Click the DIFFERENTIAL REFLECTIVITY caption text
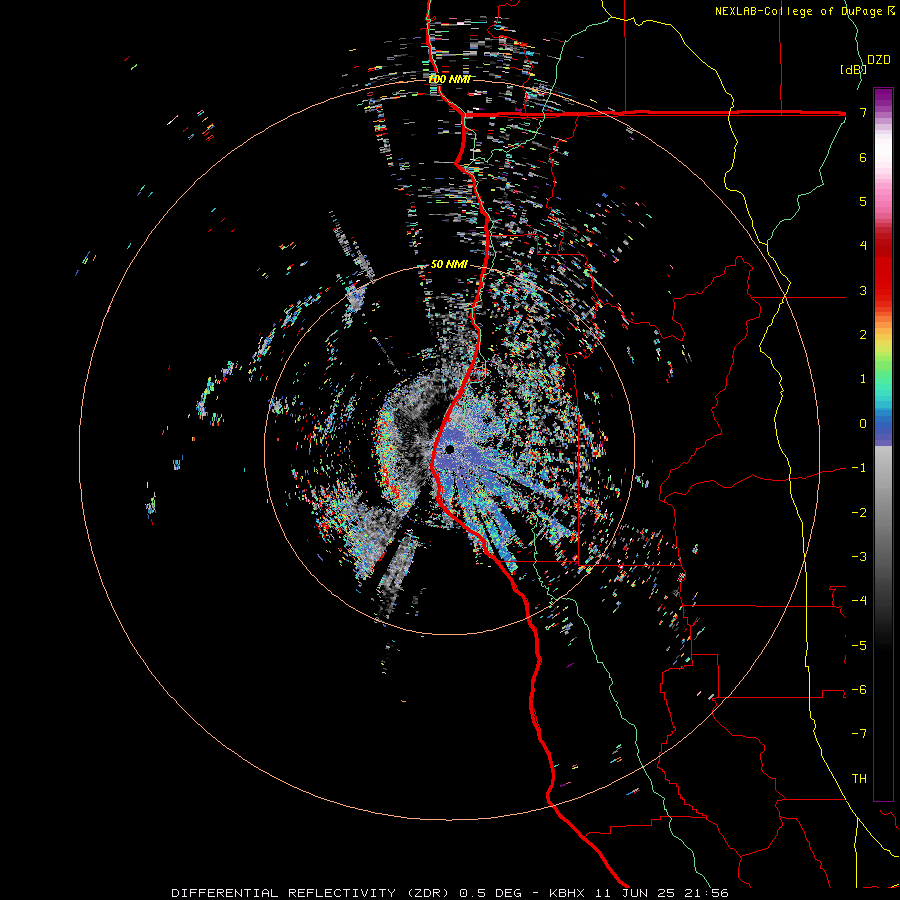The image size is (900, 900). click(284, 893)
